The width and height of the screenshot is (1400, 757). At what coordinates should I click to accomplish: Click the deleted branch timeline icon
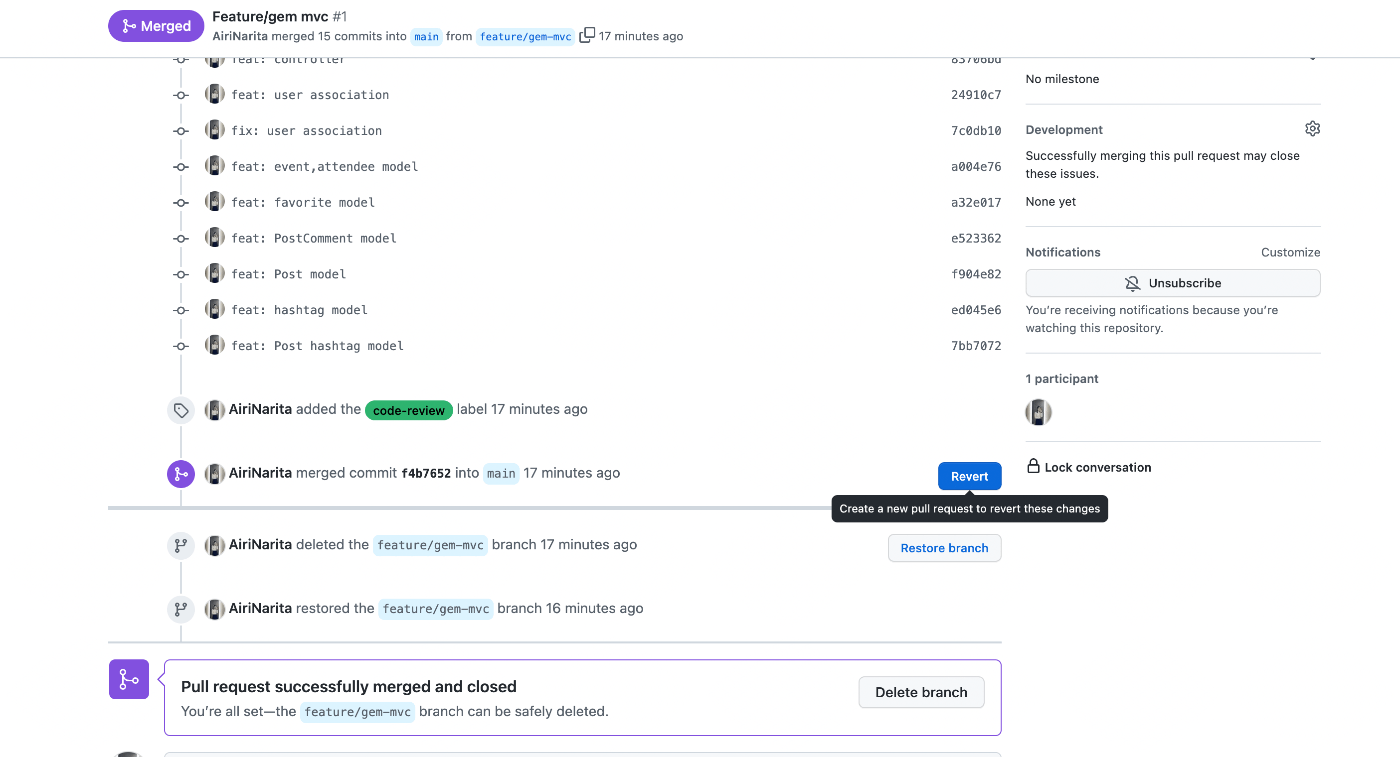(181, 546)
